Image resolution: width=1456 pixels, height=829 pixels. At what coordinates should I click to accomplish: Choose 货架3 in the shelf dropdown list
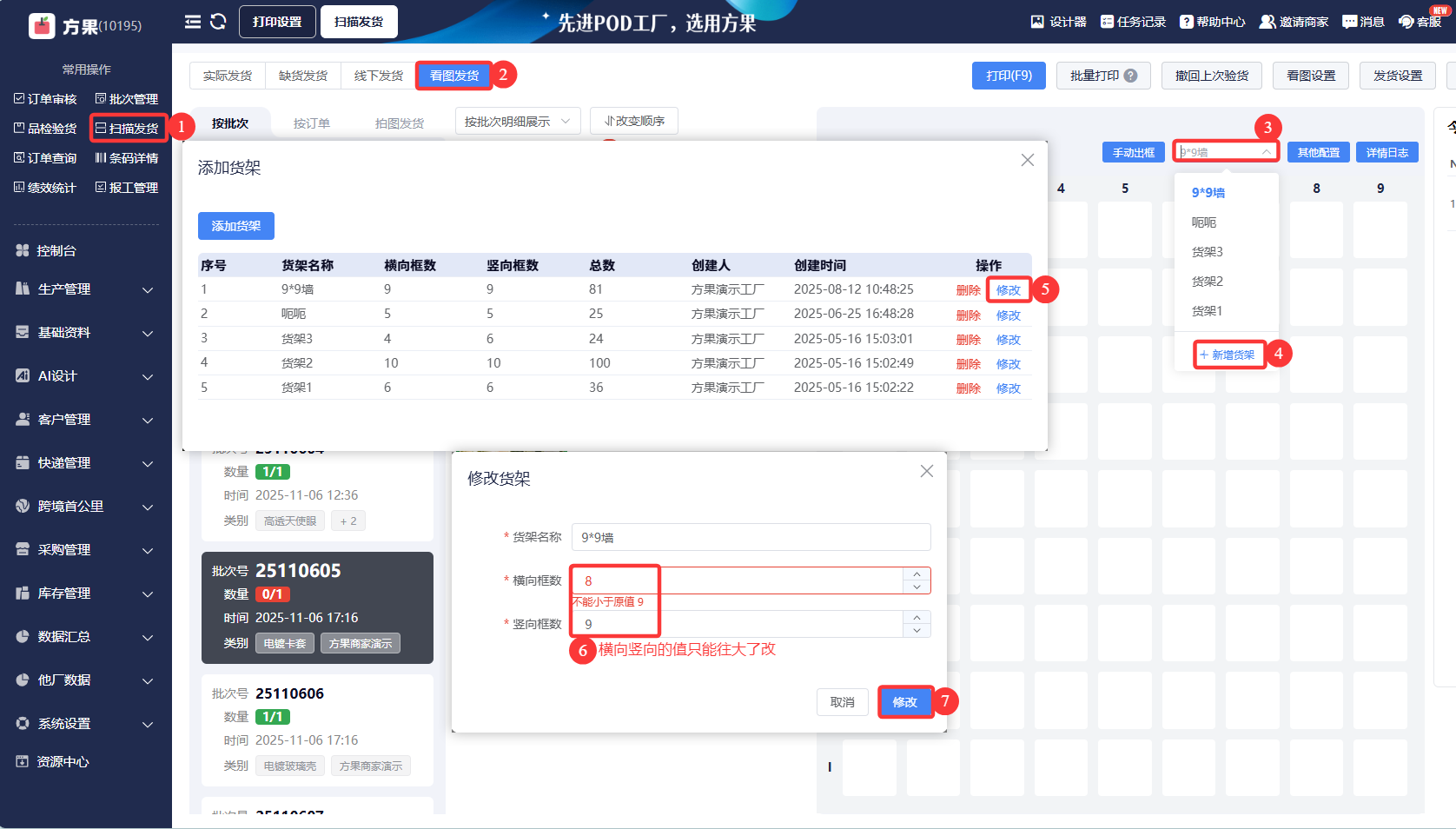pyautogui.click(x=1226, y=252)
